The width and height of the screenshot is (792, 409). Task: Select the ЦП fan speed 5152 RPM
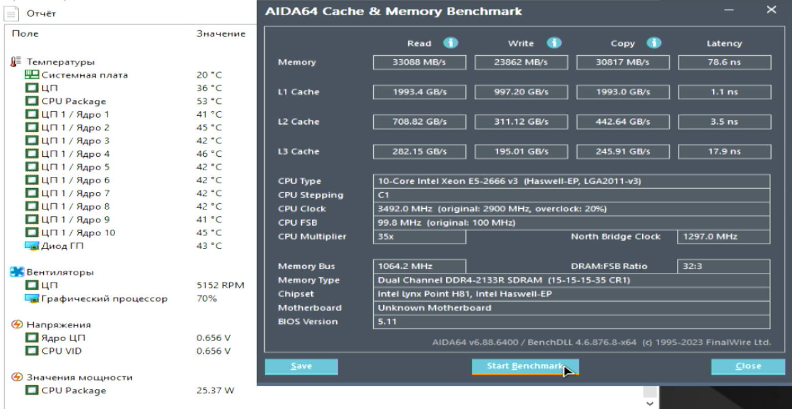pyautogui.click(x=220, y=285)
